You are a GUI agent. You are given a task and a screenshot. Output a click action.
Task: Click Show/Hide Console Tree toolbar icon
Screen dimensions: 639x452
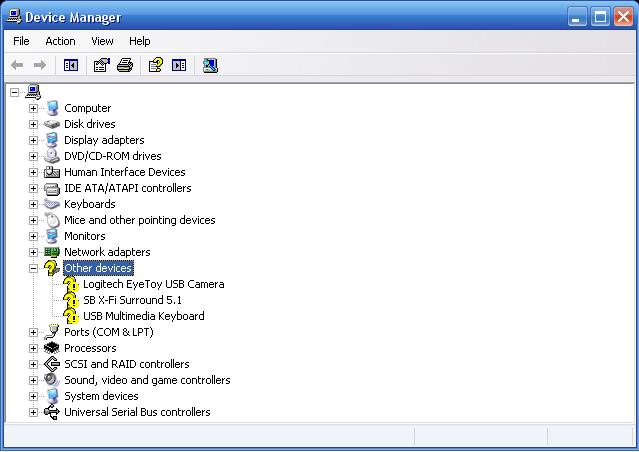point(71,65)
